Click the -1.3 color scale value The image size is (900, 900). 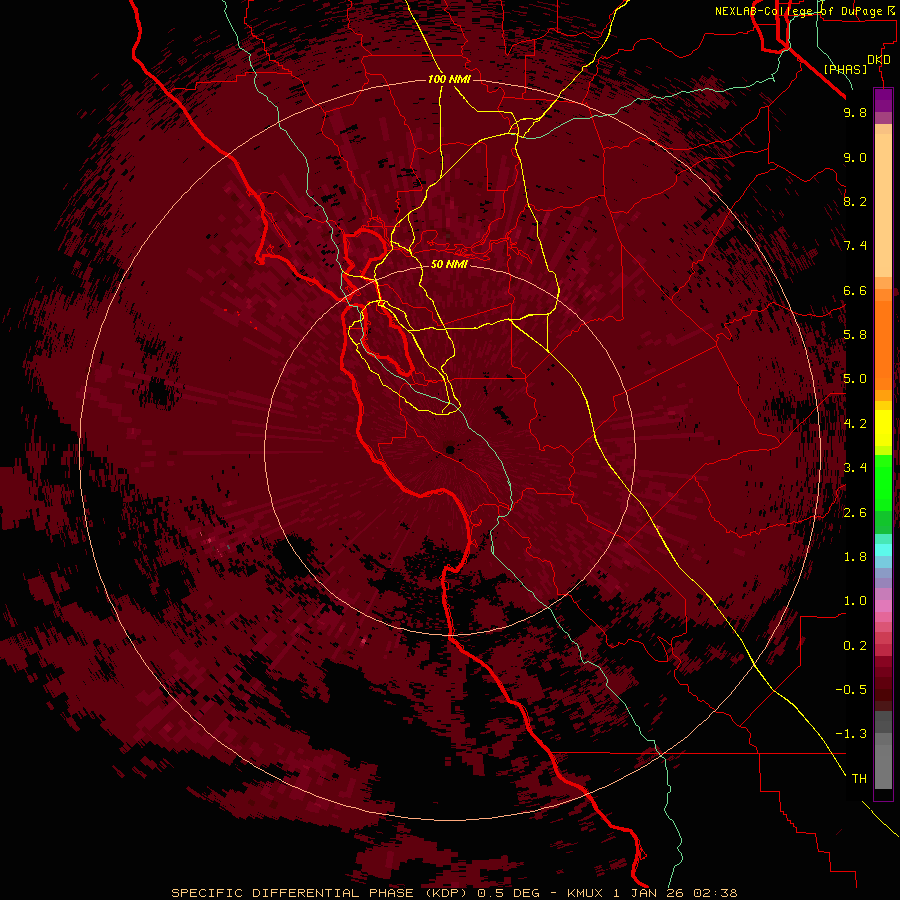coord(851,734)
